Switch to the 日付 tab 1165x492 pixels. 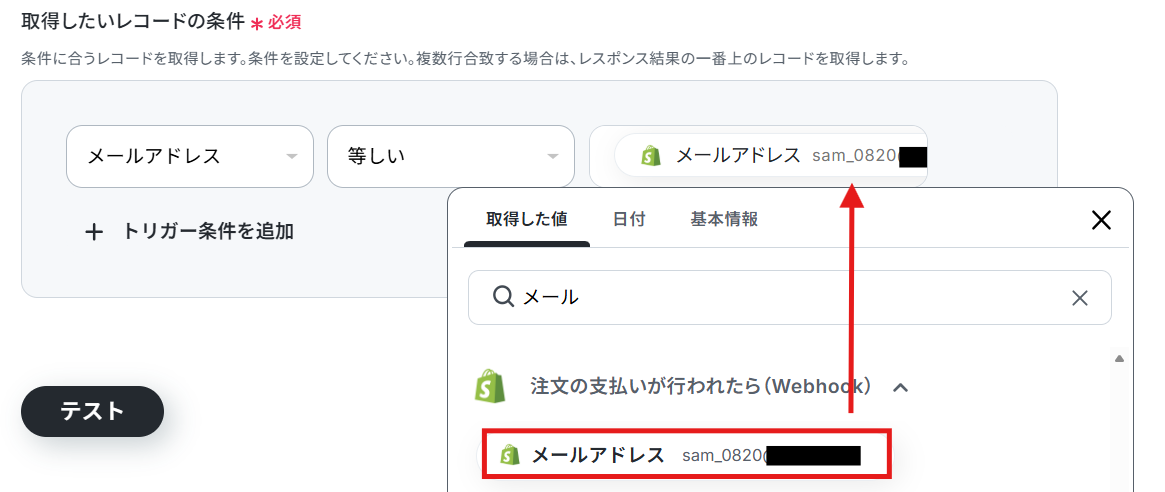[x=629, y=219]
